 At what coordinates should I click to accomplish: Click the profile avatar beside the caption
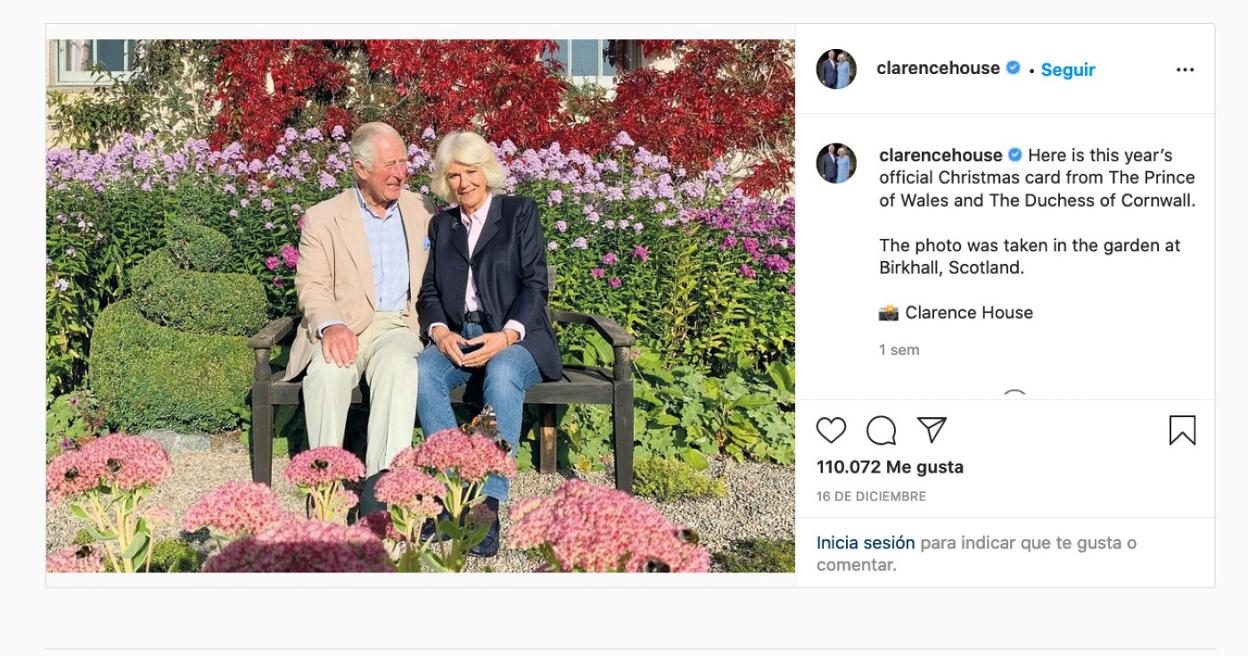(x=836, y=163)
